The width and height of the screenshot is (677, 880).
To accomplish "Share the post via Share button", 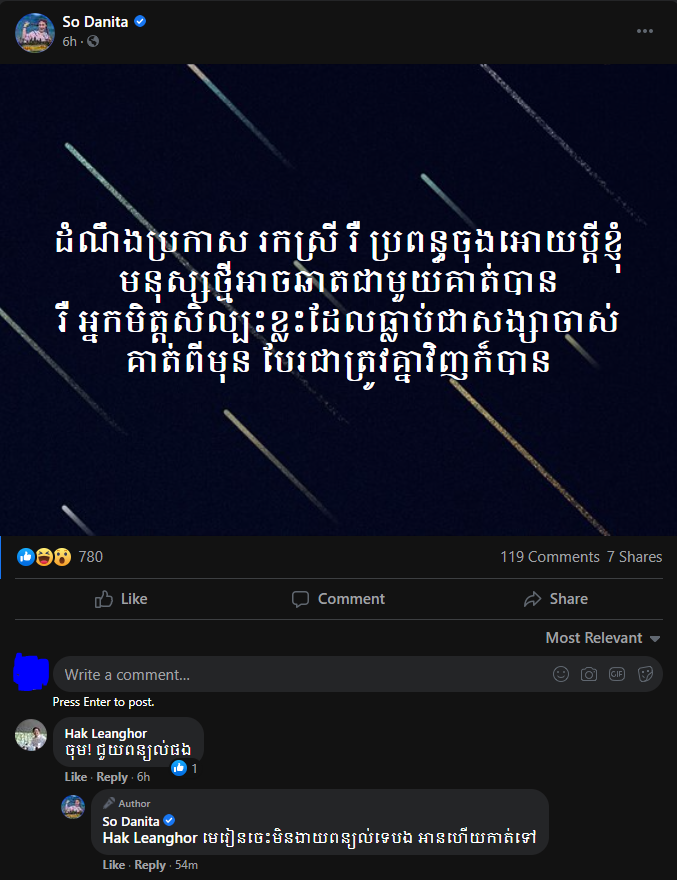I will coord(556,599).
